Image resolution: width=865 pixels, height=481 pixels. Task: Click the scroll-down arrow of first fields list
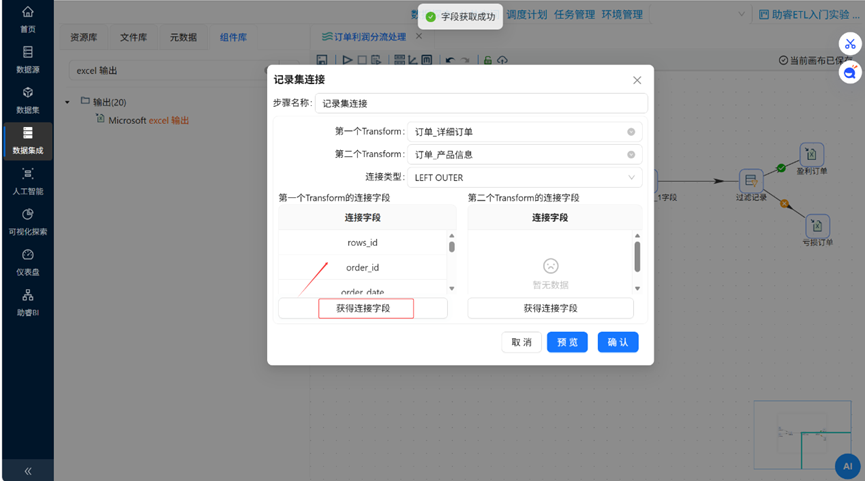[452, 288]
